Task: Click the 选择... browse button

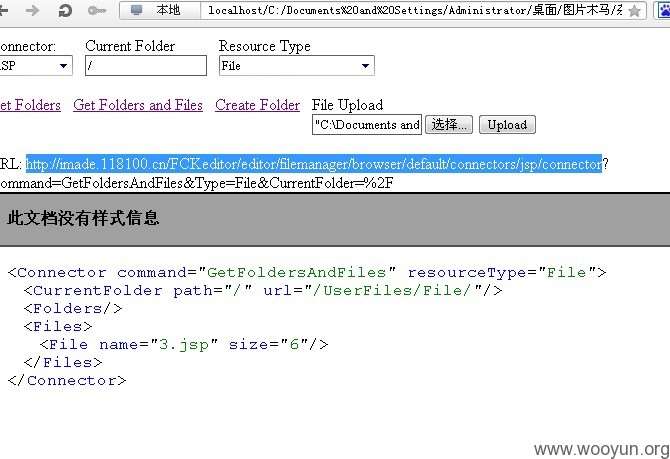Action: click(x=449, y=125)
